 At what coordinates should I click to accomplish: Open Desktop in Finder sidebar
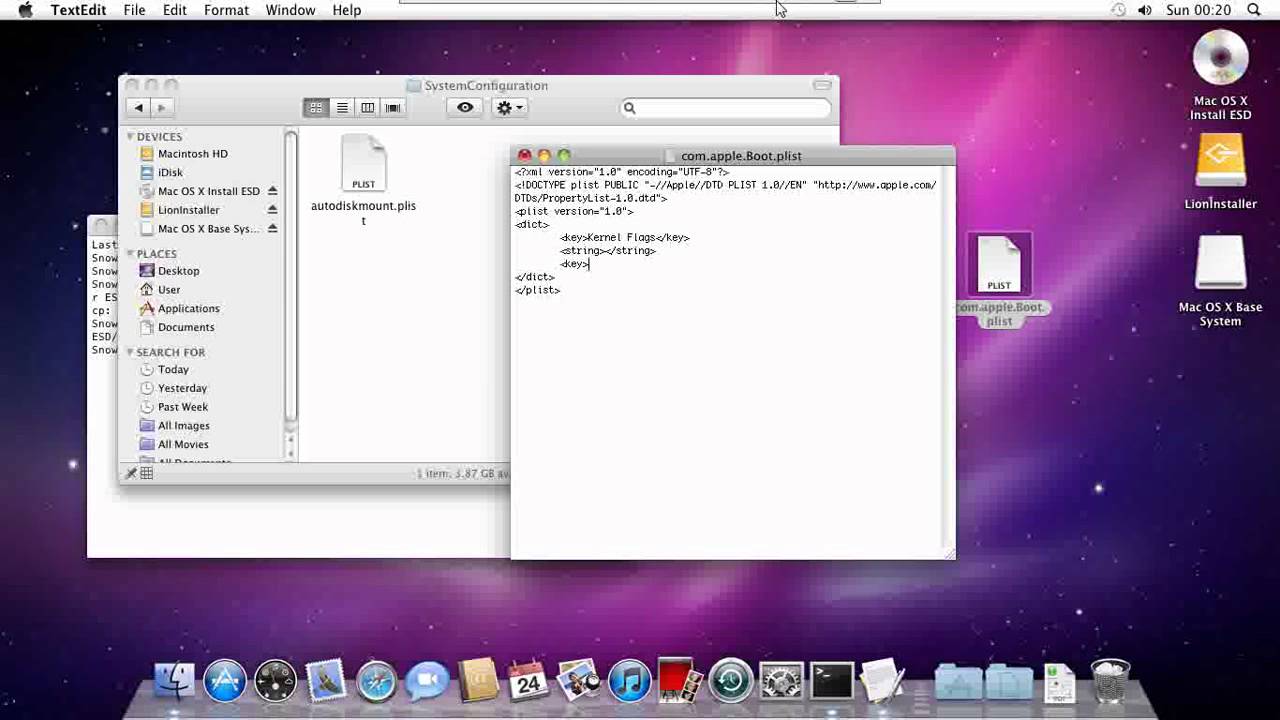click(x=178, y=271)
